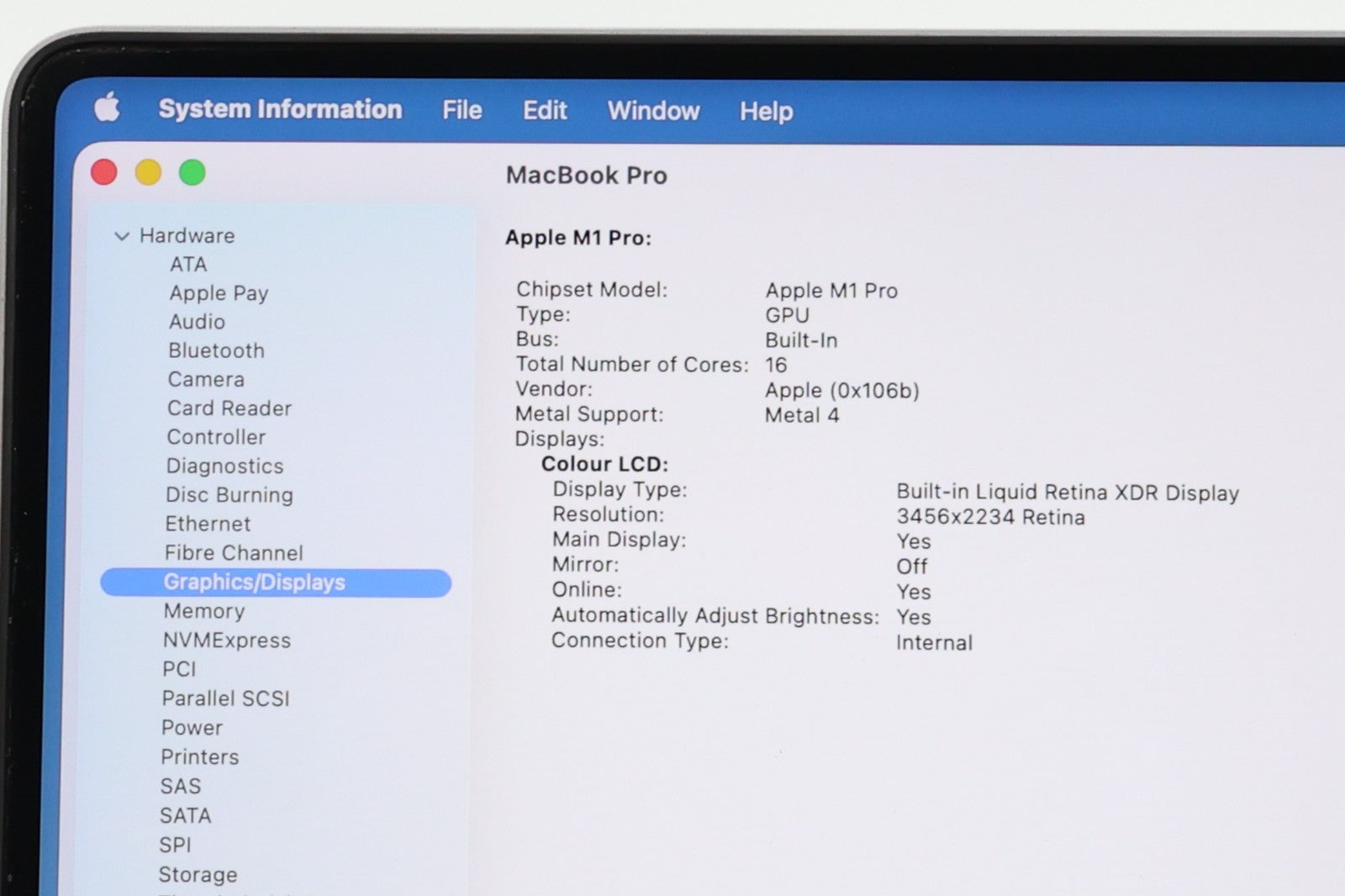Select the NVMExpress sidebar entry

(227, 640)
